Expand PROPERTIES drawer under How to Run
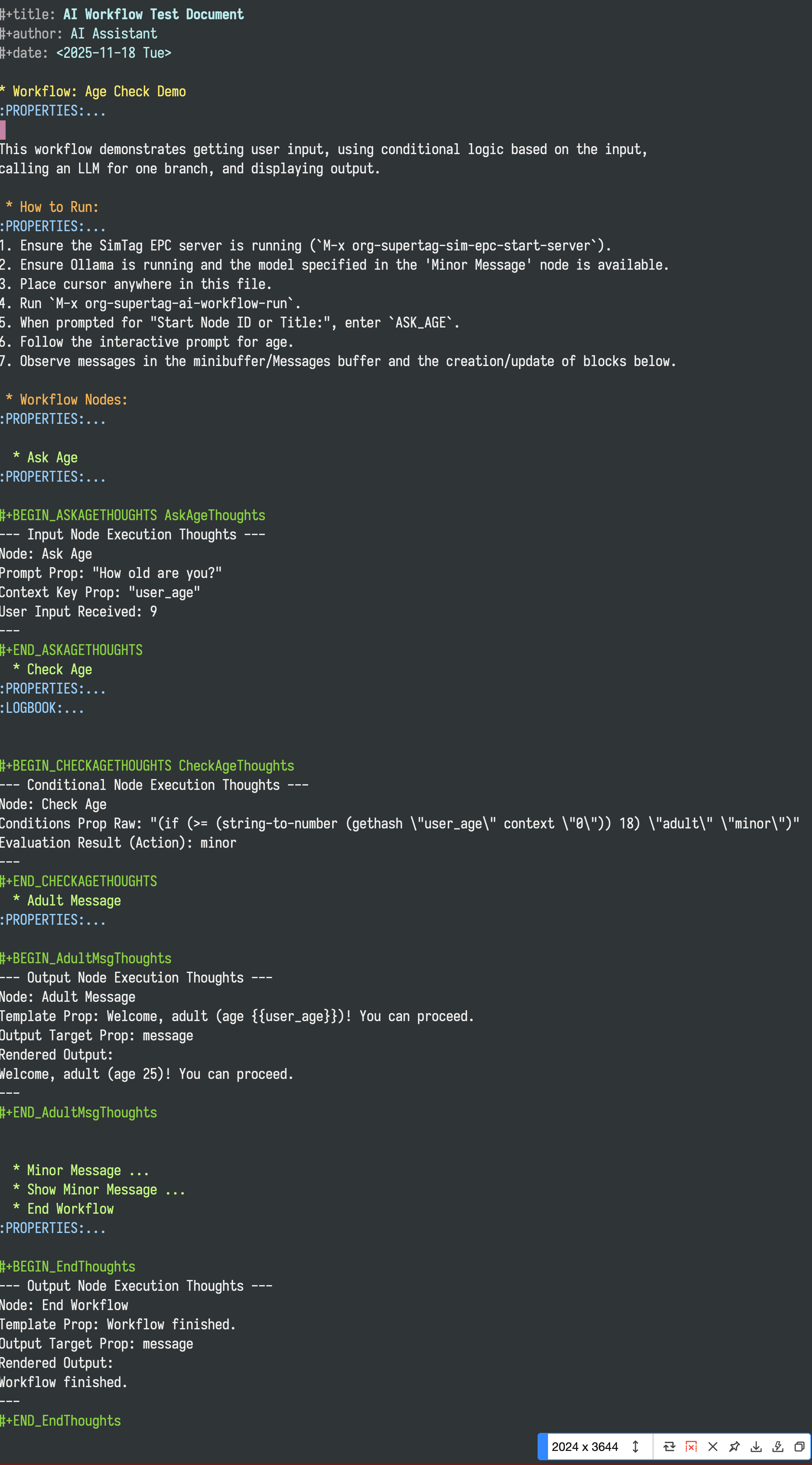812x1465 pixels. (x=53, y=226)
